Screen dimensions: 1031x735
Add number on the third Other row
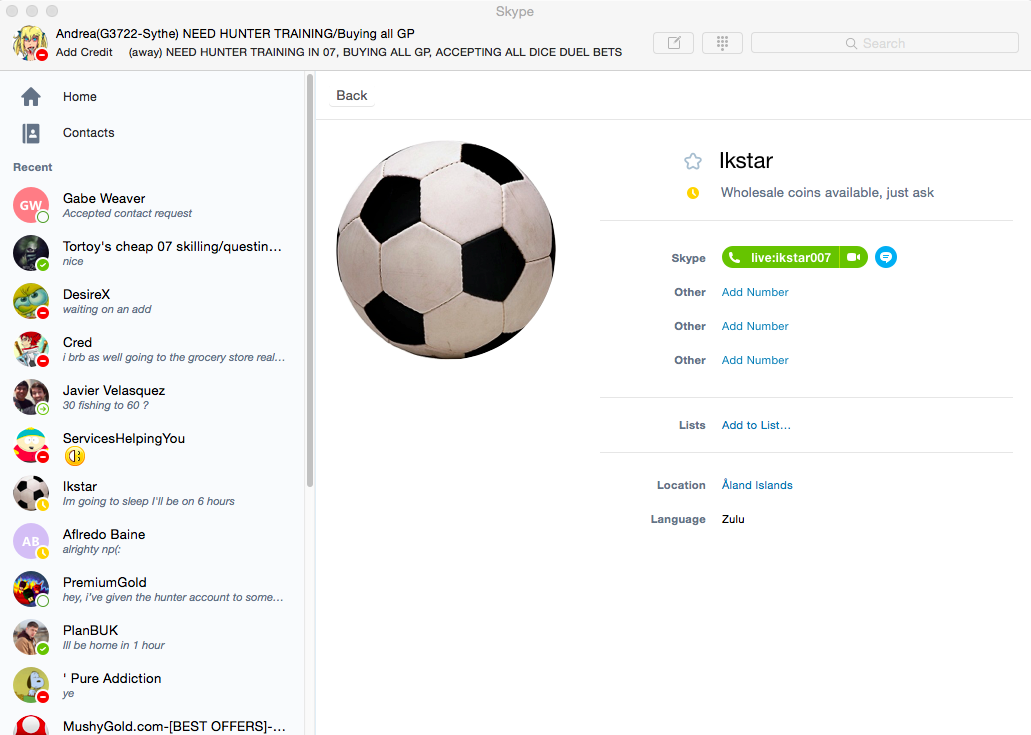click(x=755, y=360)
